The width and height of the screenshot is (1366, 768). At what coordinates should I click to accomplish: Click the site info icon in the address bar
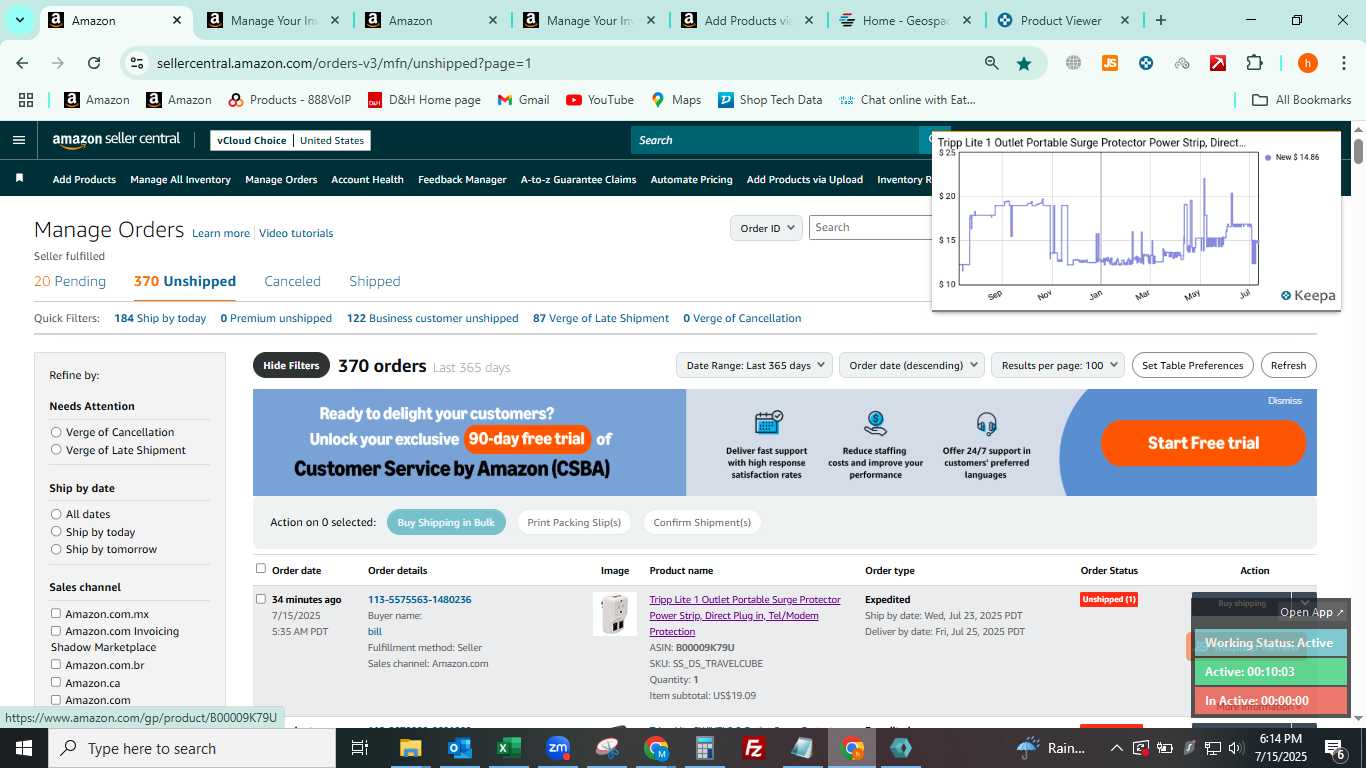click(137, 63)
